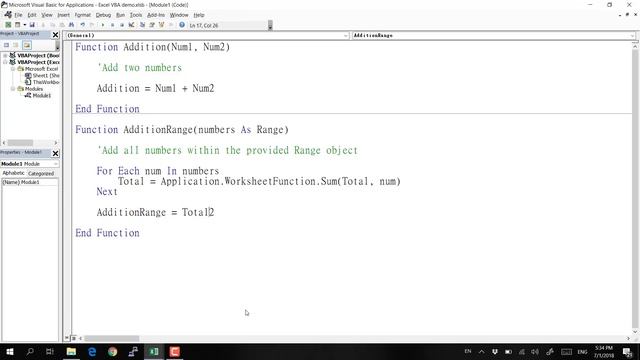Close the Properties - Module1 panel
The image size is (640, 360).
tap(56, 153)
